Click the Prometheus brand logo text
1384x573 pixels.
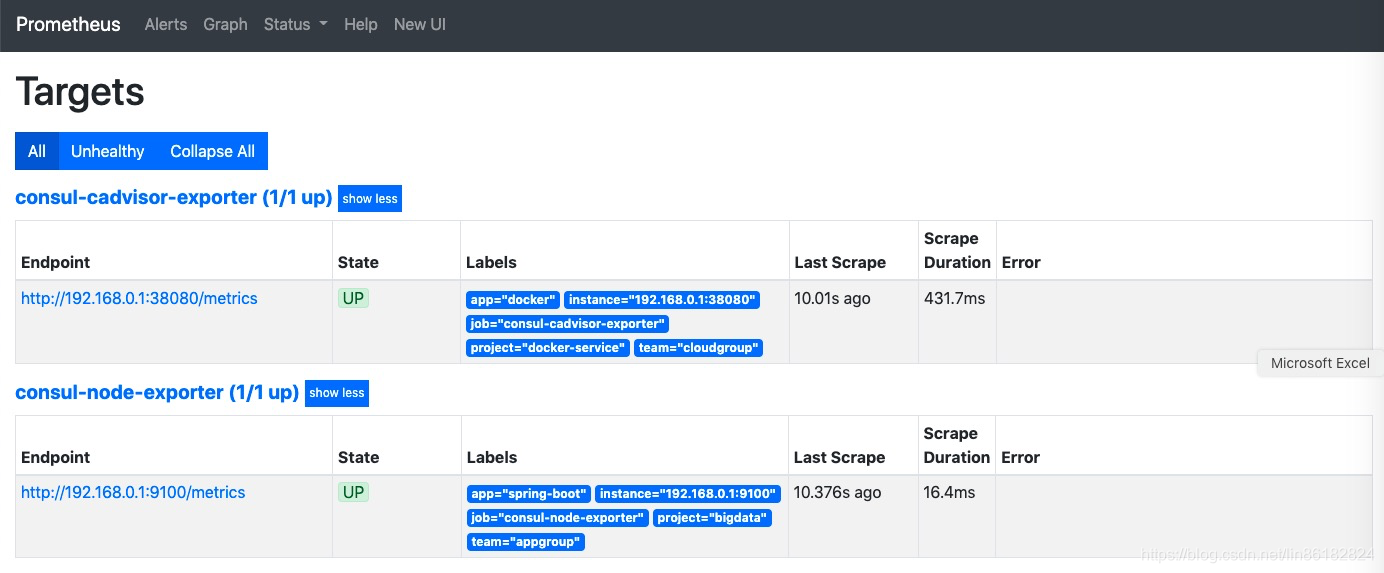[68, 24]
